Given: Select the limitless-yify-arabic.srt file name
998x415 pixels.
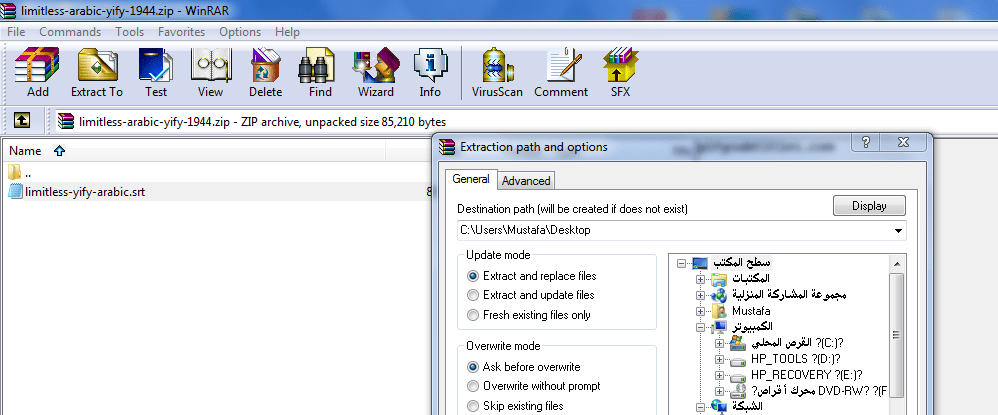Looking at the screenshot, I should [x=85, y=192].
